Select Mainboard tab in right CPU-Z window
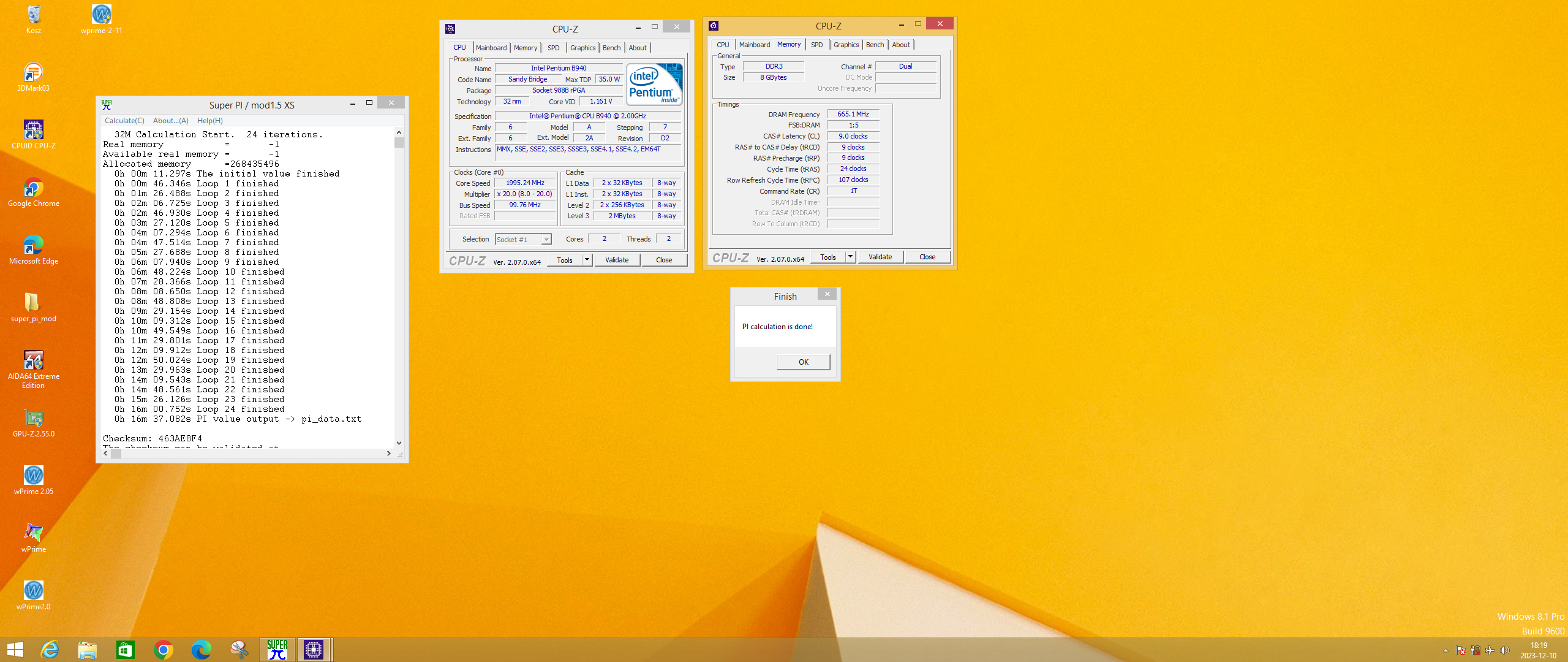1568x662 pixels. 755,45
